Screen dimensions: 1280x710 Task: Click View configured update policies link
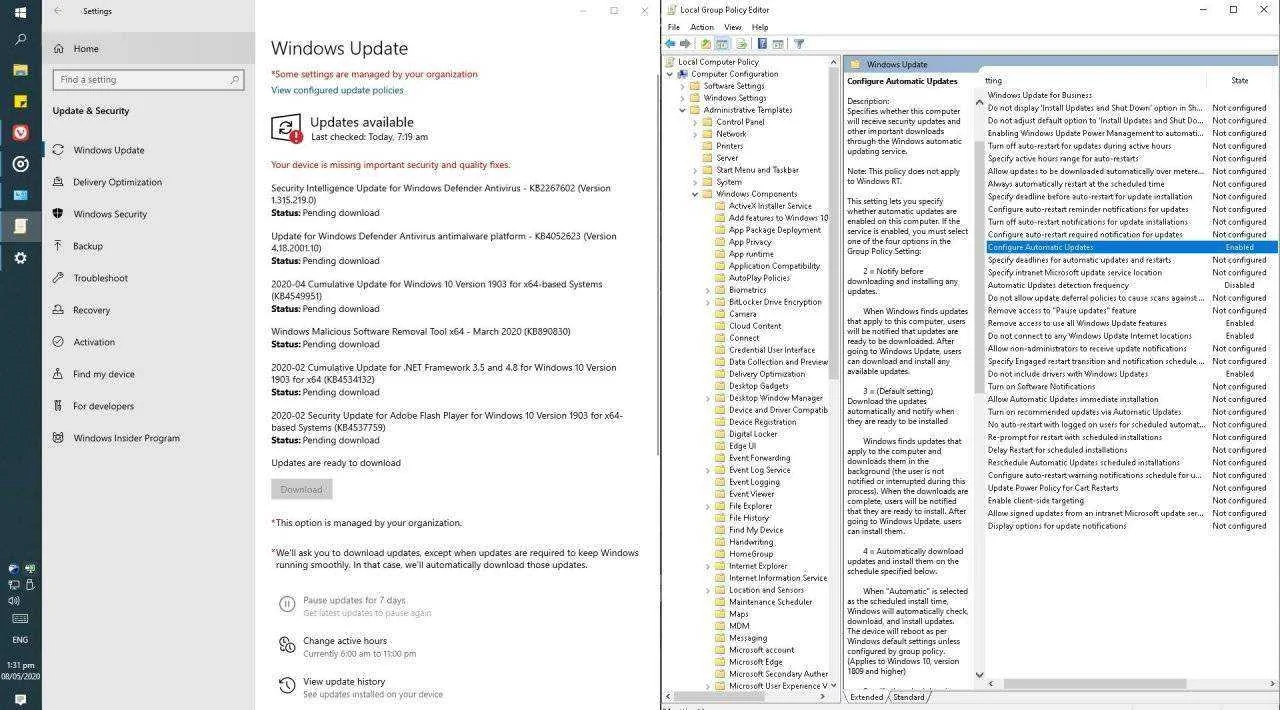click(x=337, y=90)
